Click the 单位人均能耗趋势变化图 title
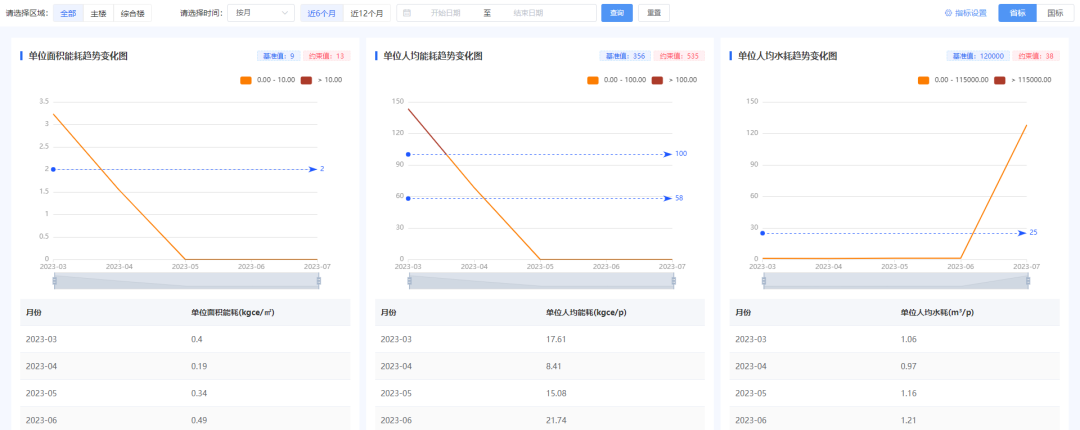Viewport: 1080px width, 430px height. coord(433,57)
